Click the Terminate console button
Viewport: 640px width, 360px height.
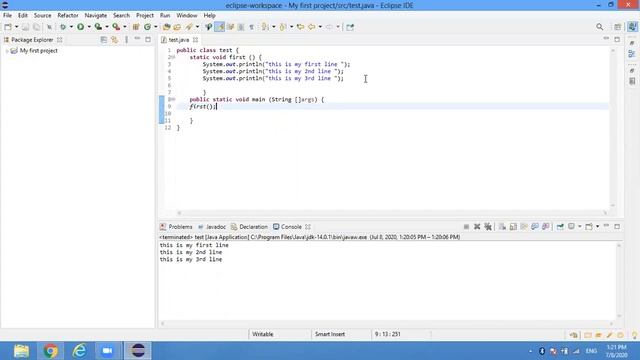[466, 227]
